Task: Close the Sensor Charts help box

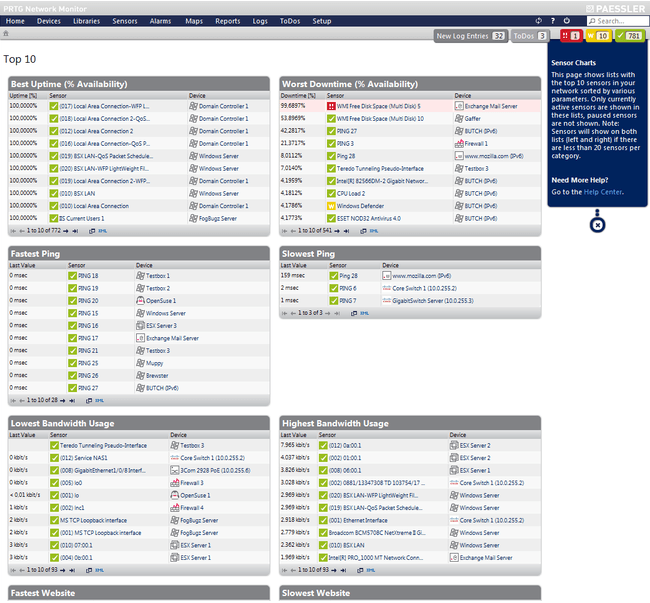Action: 597,225
